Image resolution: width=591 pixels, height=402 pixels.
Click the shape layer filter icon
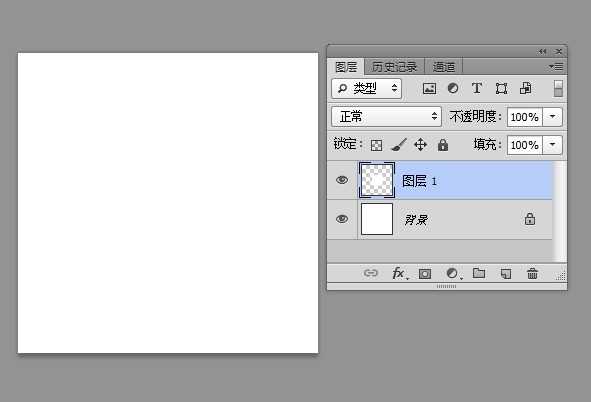(501, 89)
